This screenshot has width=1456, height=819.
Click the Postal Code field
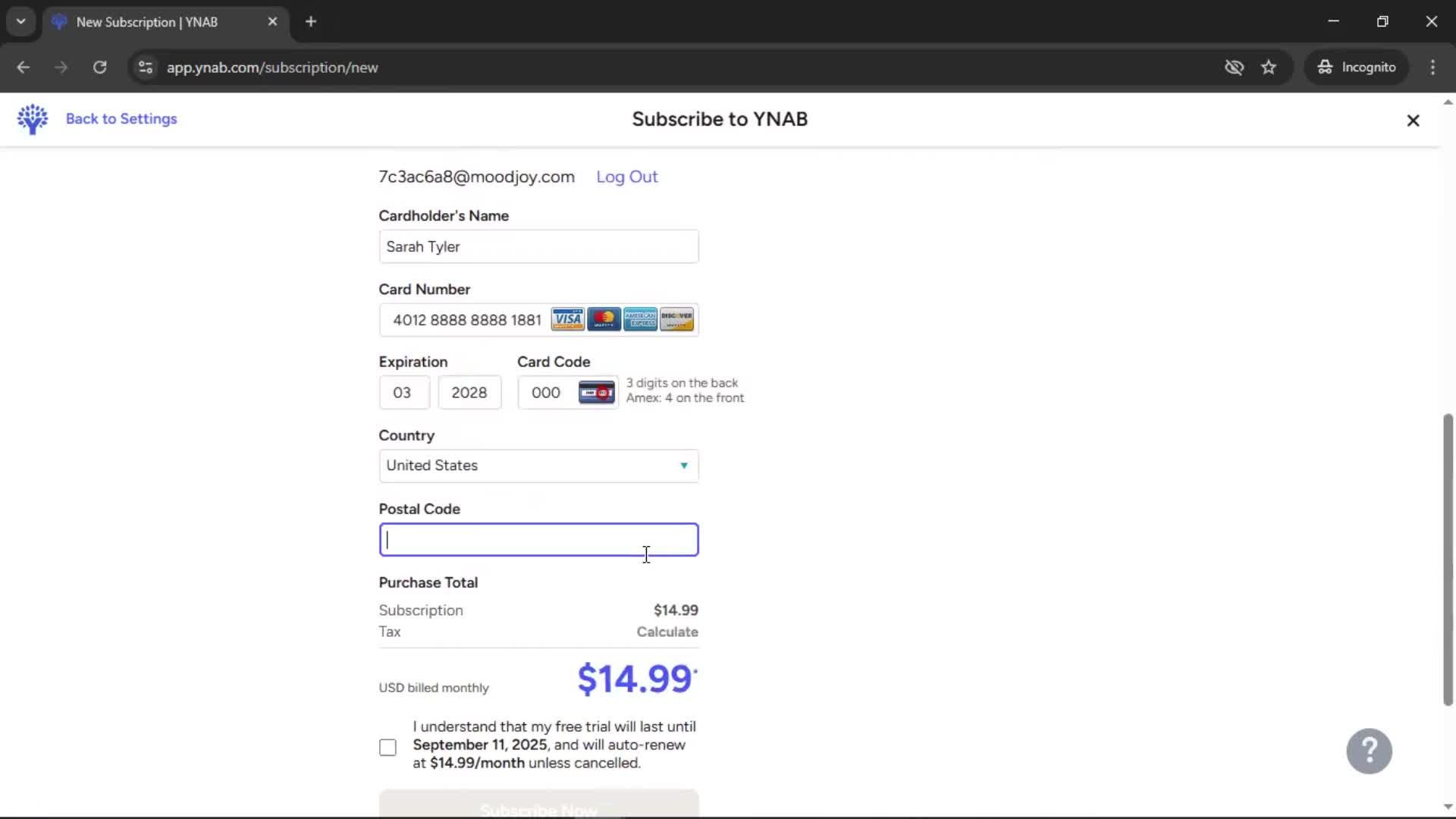(x=538, y=540)
